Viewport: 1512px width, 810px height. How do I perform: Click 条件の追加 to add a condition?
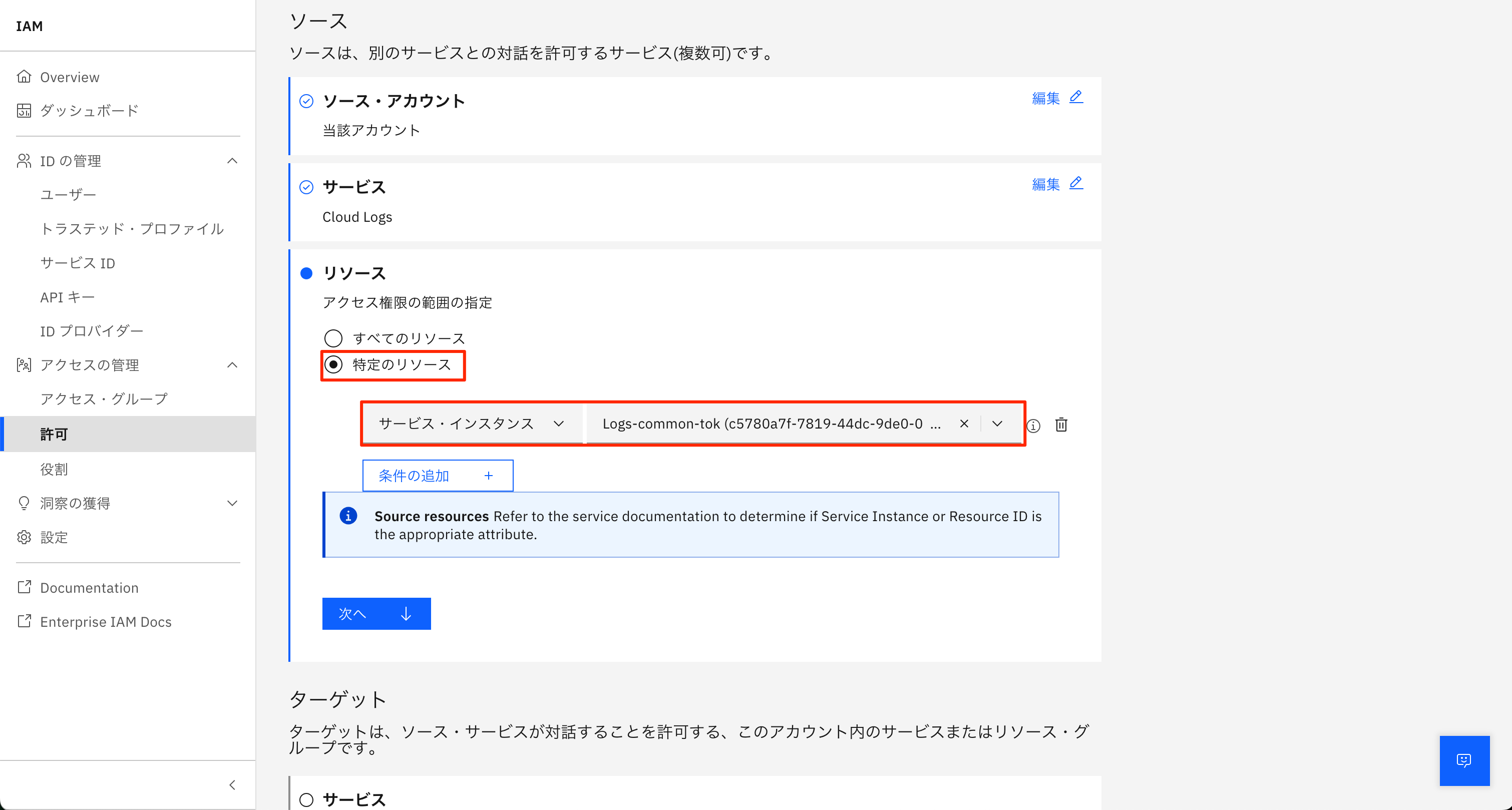(437, 476)
